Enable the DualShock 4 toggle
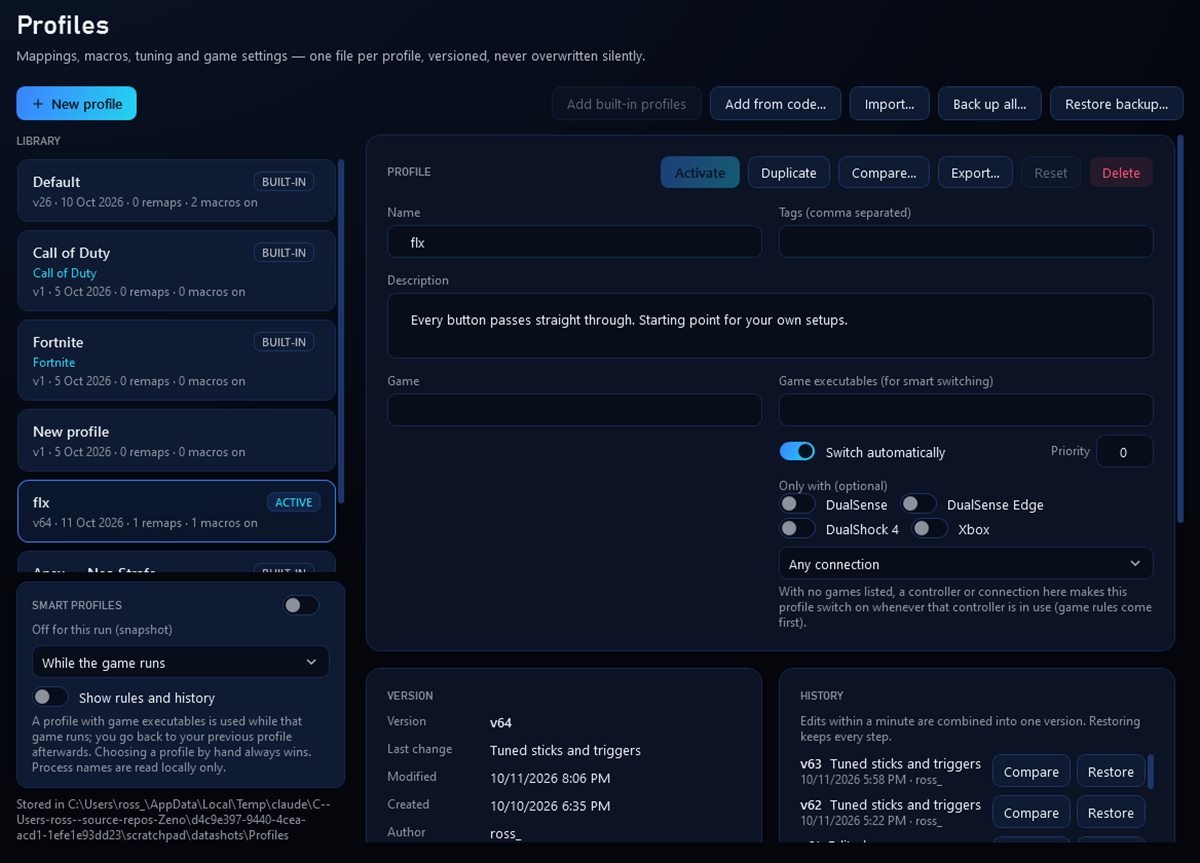Viewport: 1200px width, 863px height. tap(797, 528)
